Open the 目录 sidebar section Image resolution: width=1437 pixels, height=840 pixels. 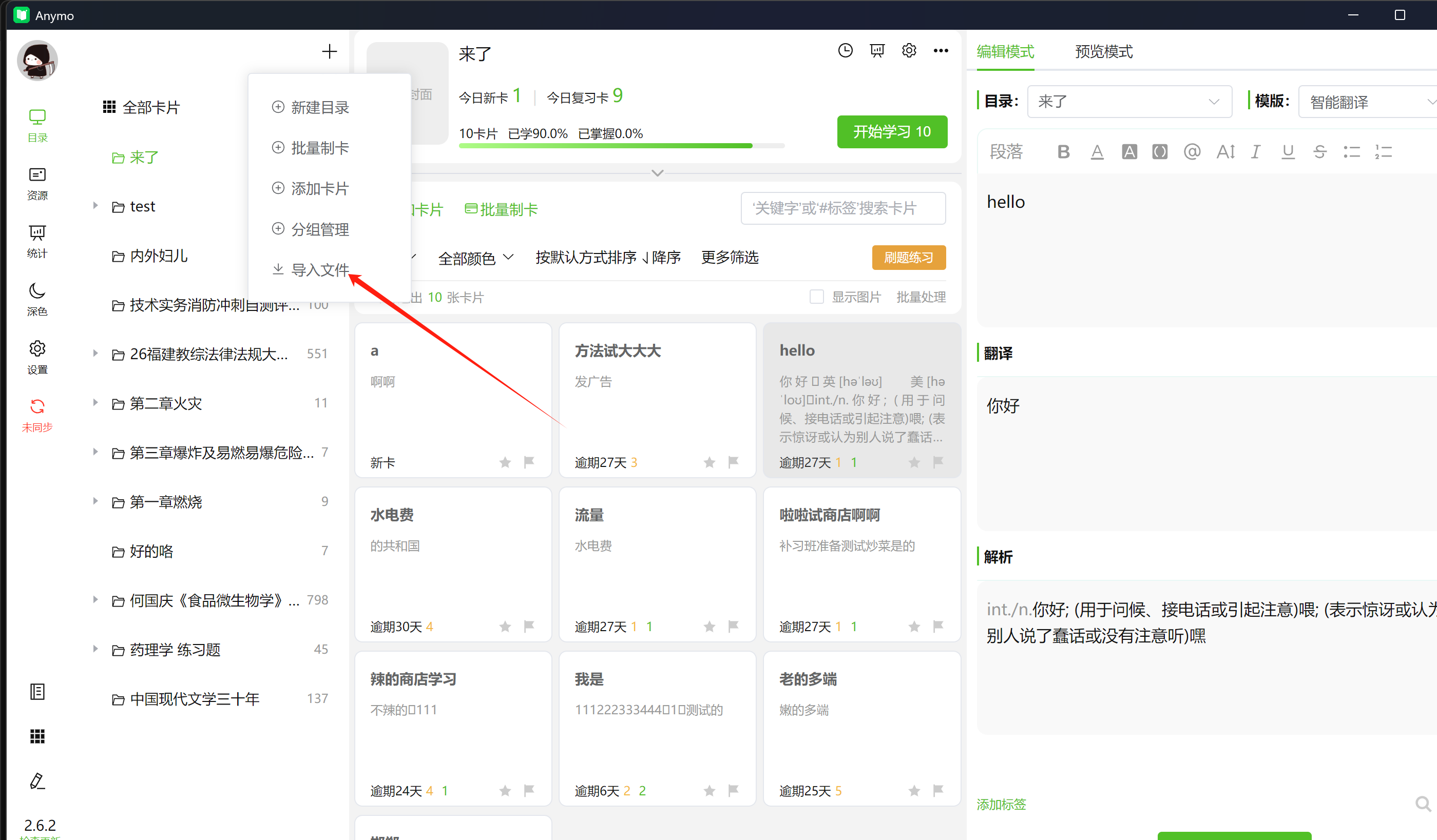coord(37,125)
